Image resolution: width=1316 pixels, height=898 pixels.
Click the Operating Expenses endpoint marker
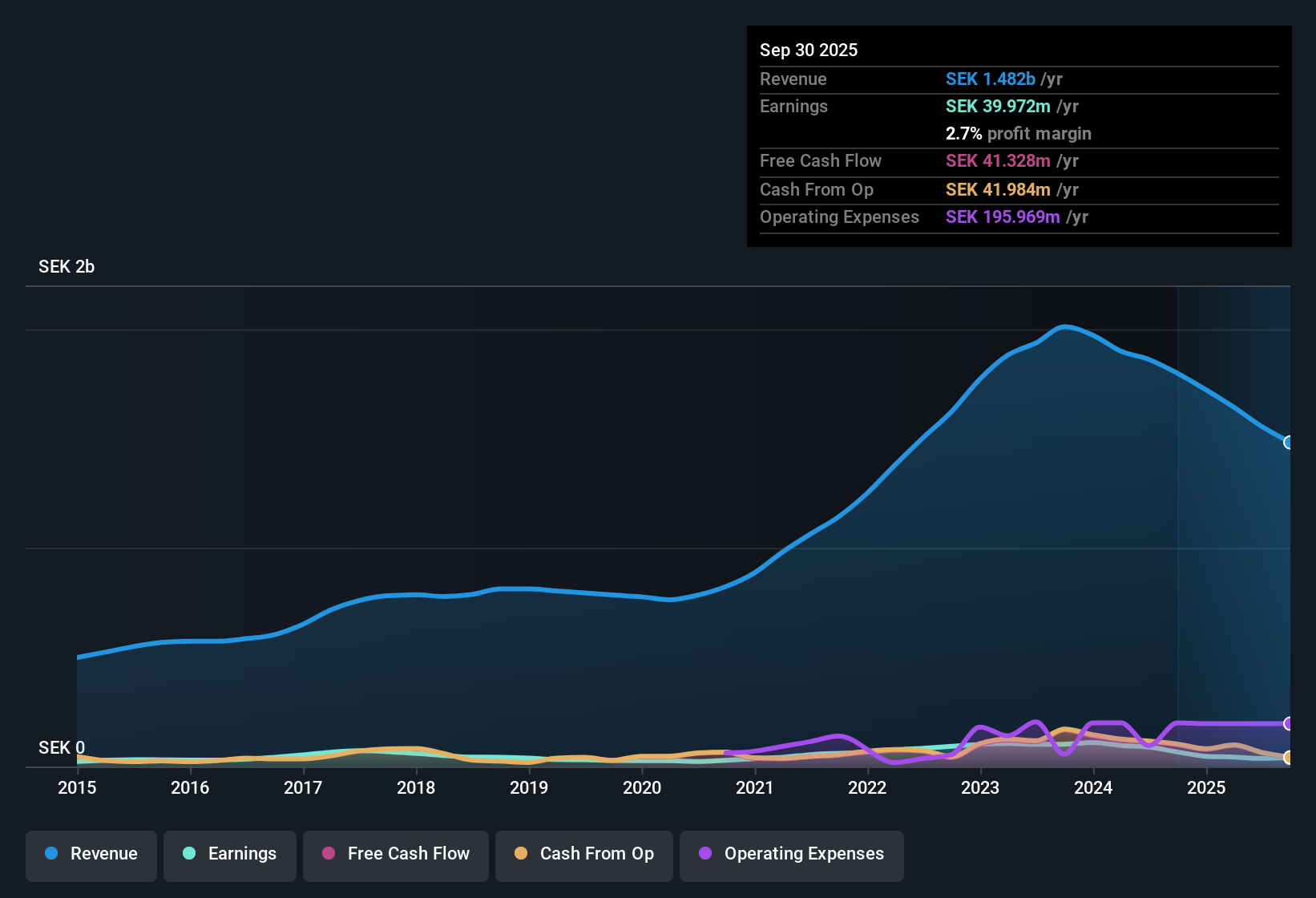point(1289,724)
